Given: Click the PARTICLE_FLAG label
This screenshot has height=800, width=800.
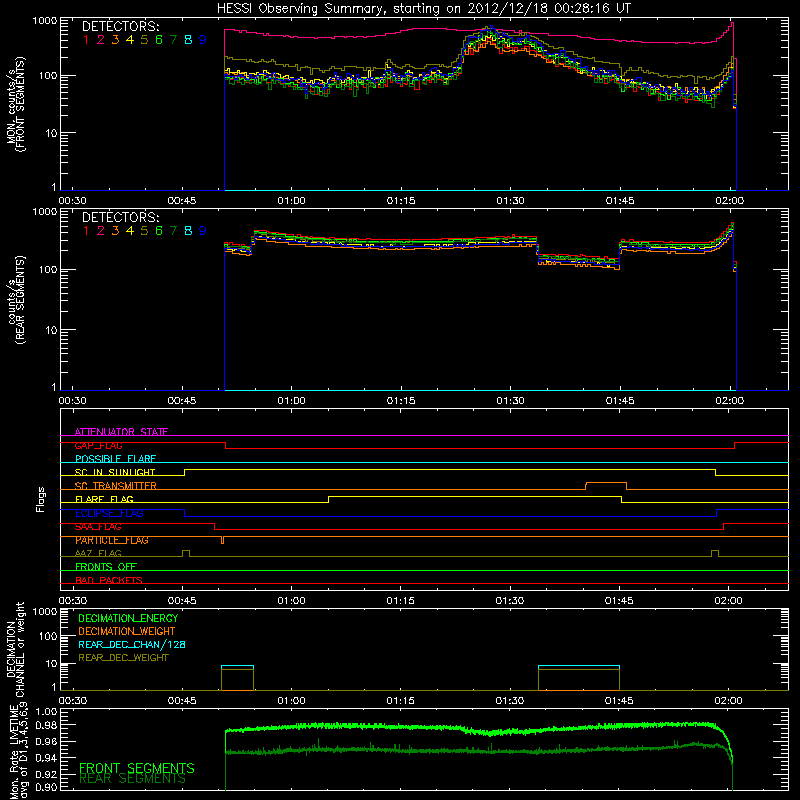Looking at the screenshot, I should pyautogui.click(x=112, y=540).
